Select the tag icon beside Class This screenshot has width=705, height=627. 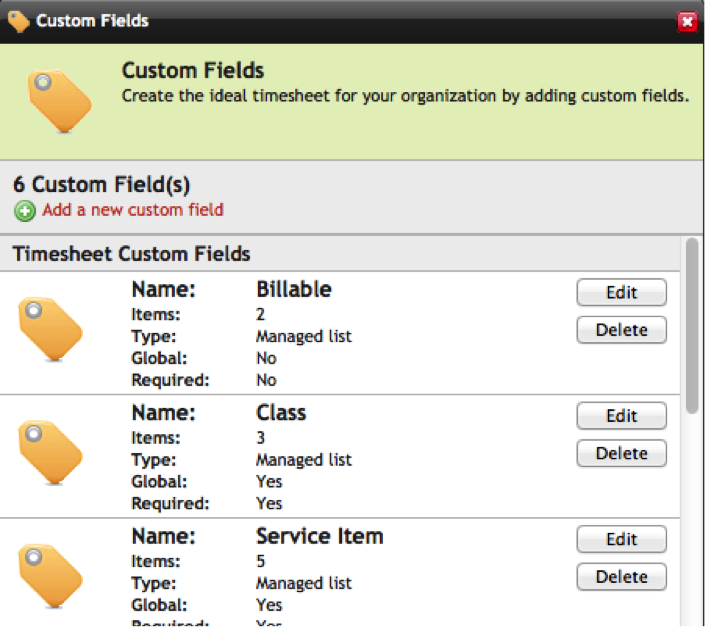coord(50,453)
